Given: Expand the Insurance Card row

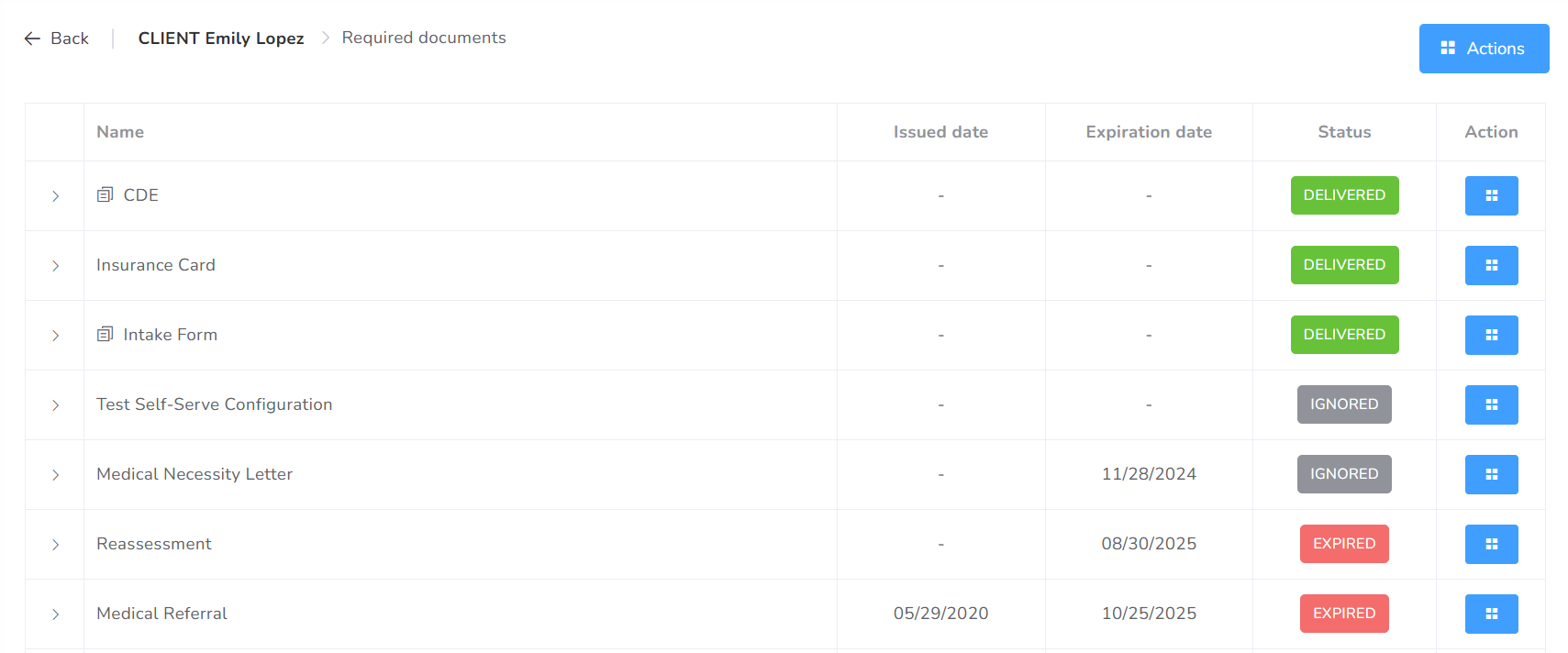Looking at the screenshot, I should coord(55,266).
